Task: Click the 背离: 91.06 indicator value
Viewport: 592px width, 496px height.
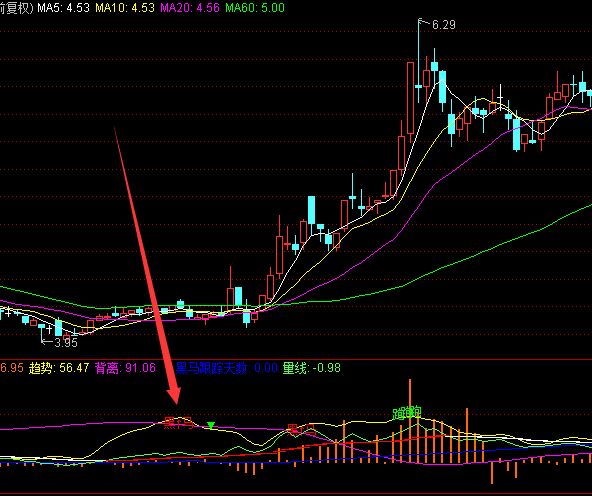Action: coord(125,367)
